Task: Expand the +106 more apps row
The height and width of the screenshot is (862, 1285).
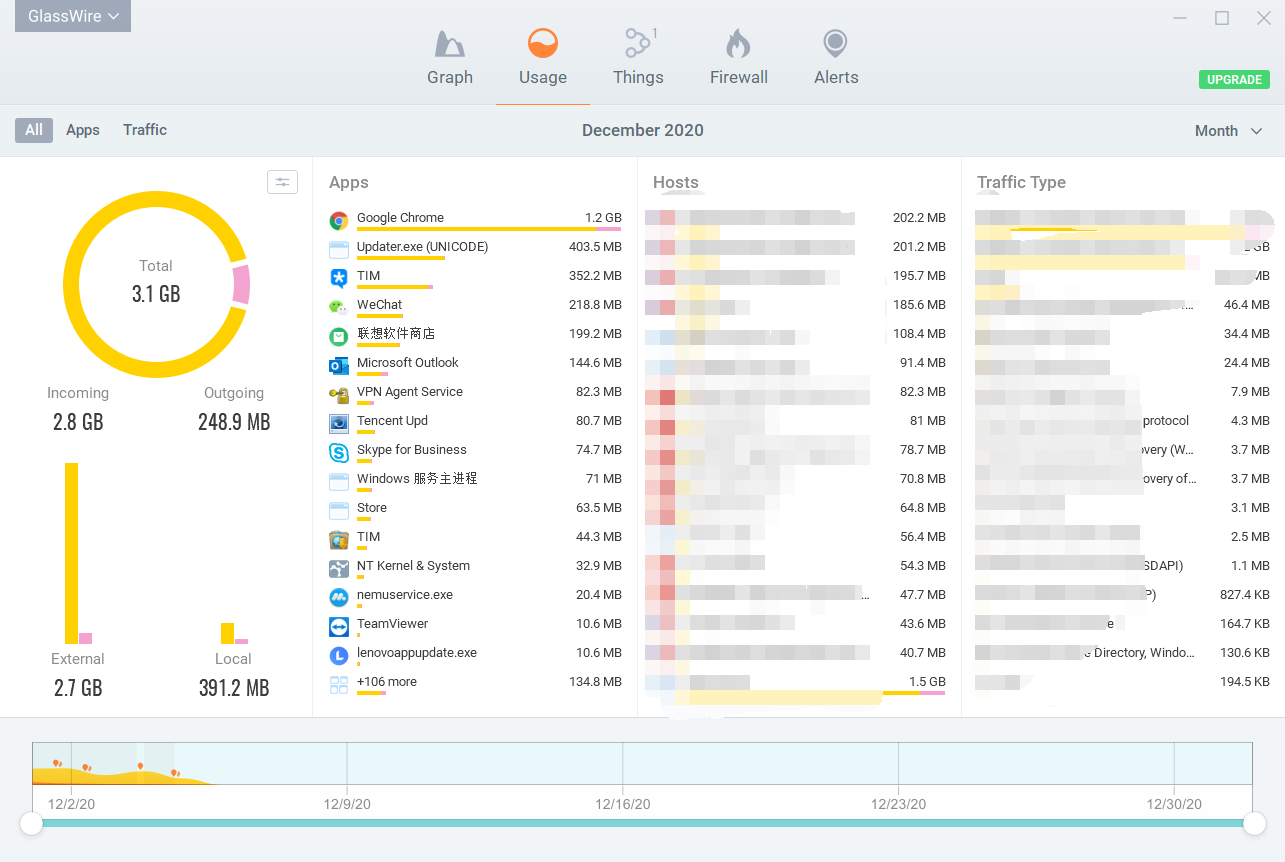Action: pos(387,682)
